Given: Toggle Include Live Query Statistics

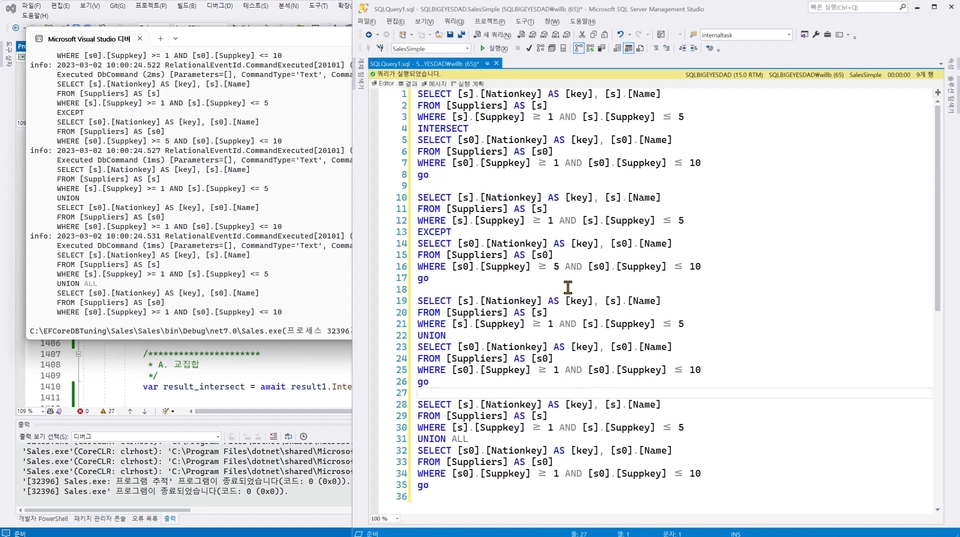Looking at the screenshot, I should pos(590,48).
